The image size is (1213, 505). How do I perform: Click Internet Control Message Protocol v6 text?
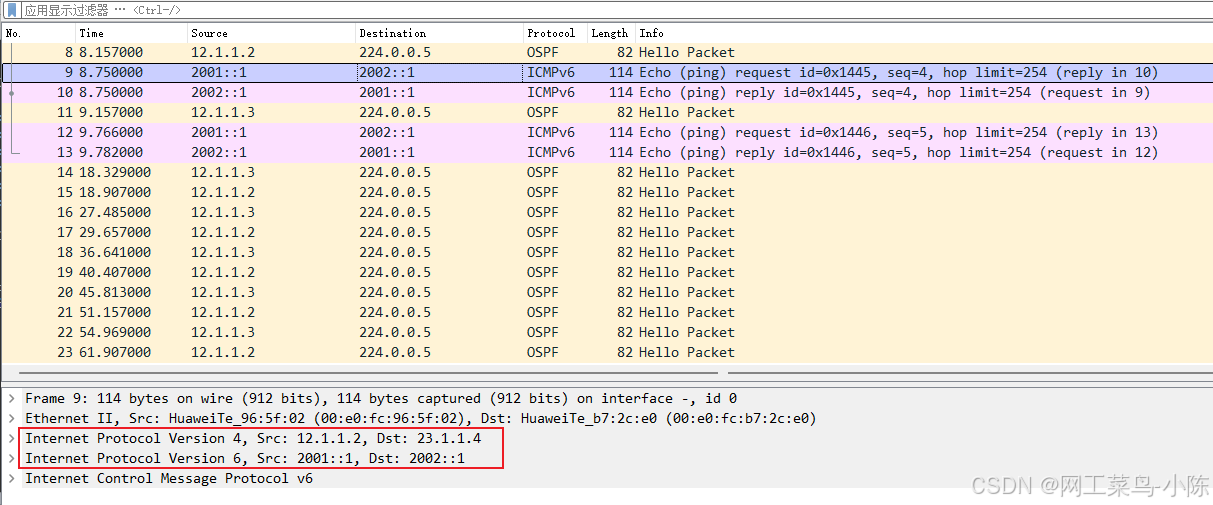pyautogui.click(x=169, y=478)
